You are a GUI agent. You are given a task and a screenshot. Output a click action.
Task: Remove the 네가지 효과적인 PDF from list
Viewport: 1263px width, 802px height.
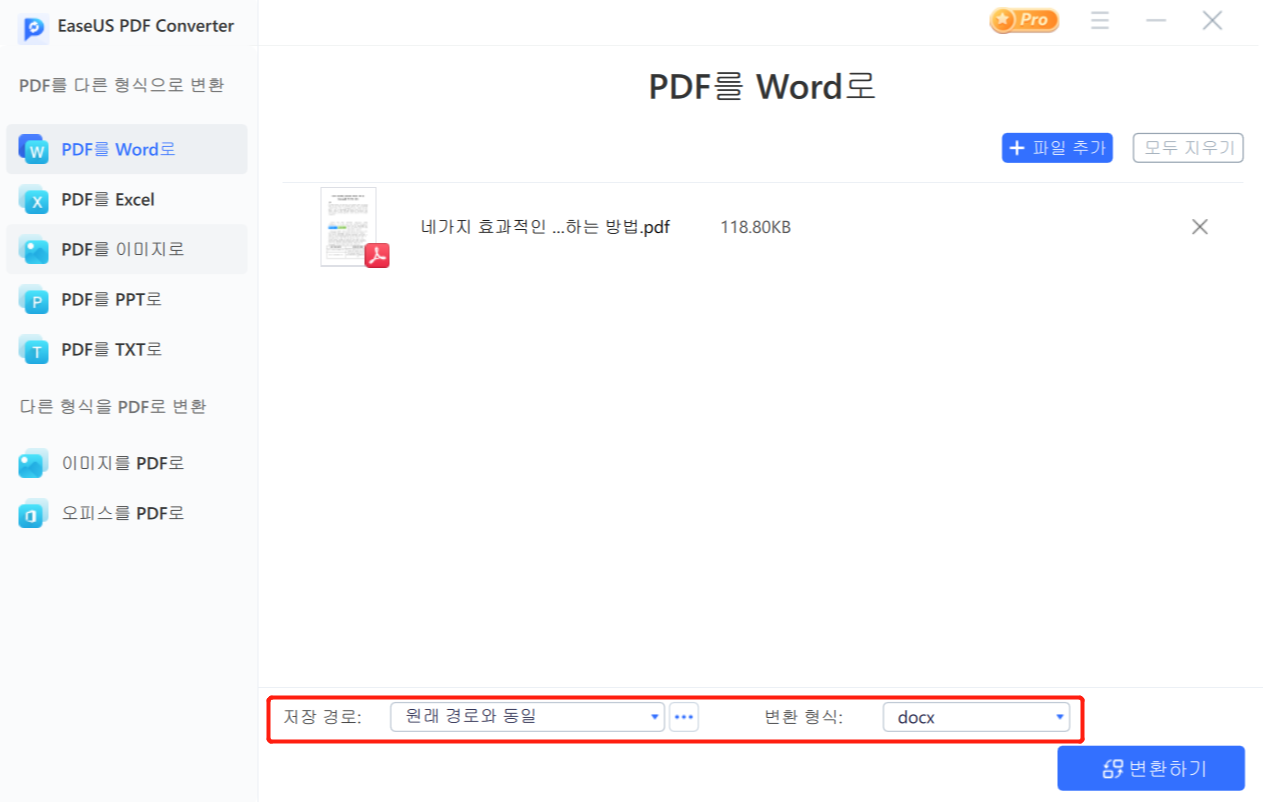click(x=1199, y=227)
